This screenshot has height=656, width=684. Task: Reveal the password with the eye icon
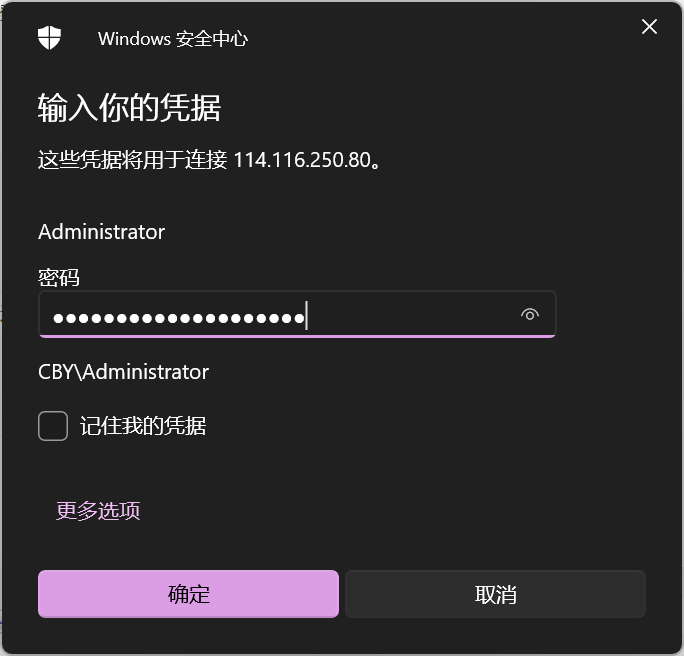(x=530, y=314)
